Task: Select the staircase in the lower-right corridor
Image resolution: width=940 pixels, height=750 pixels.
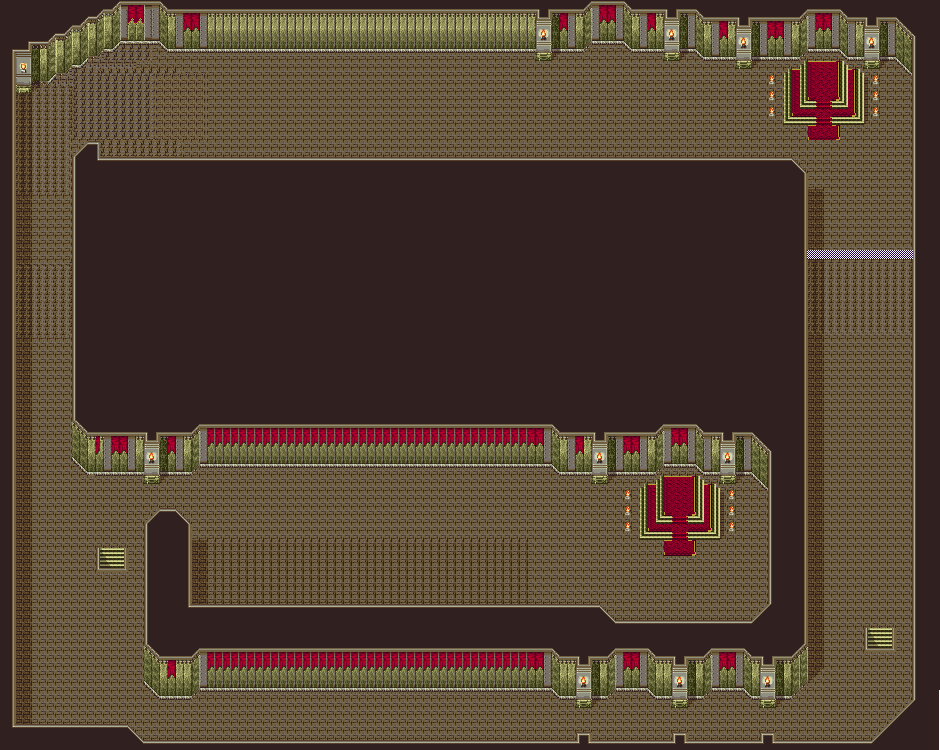Action: [880, 638]
